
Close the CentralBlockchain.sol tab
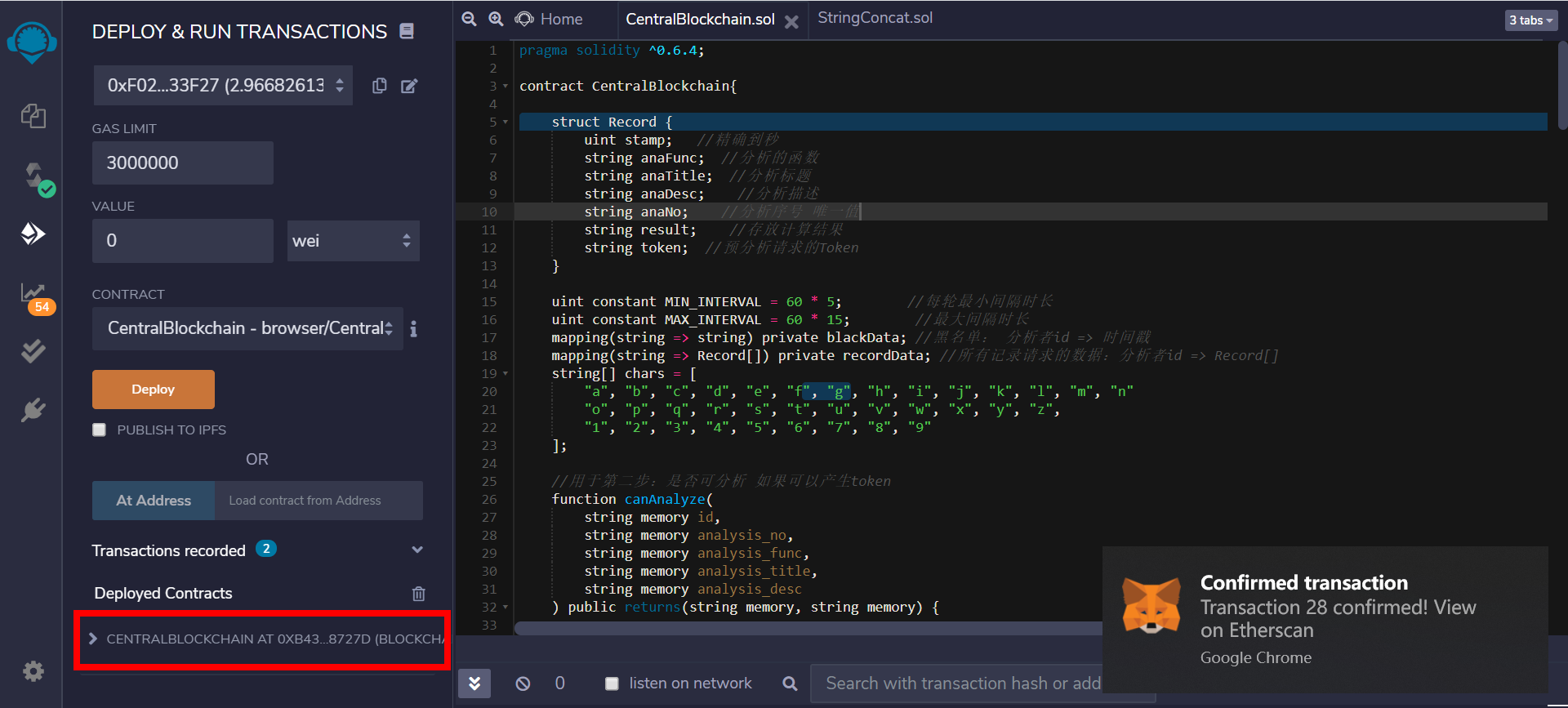pyautogui.click(x=791, y=22)
